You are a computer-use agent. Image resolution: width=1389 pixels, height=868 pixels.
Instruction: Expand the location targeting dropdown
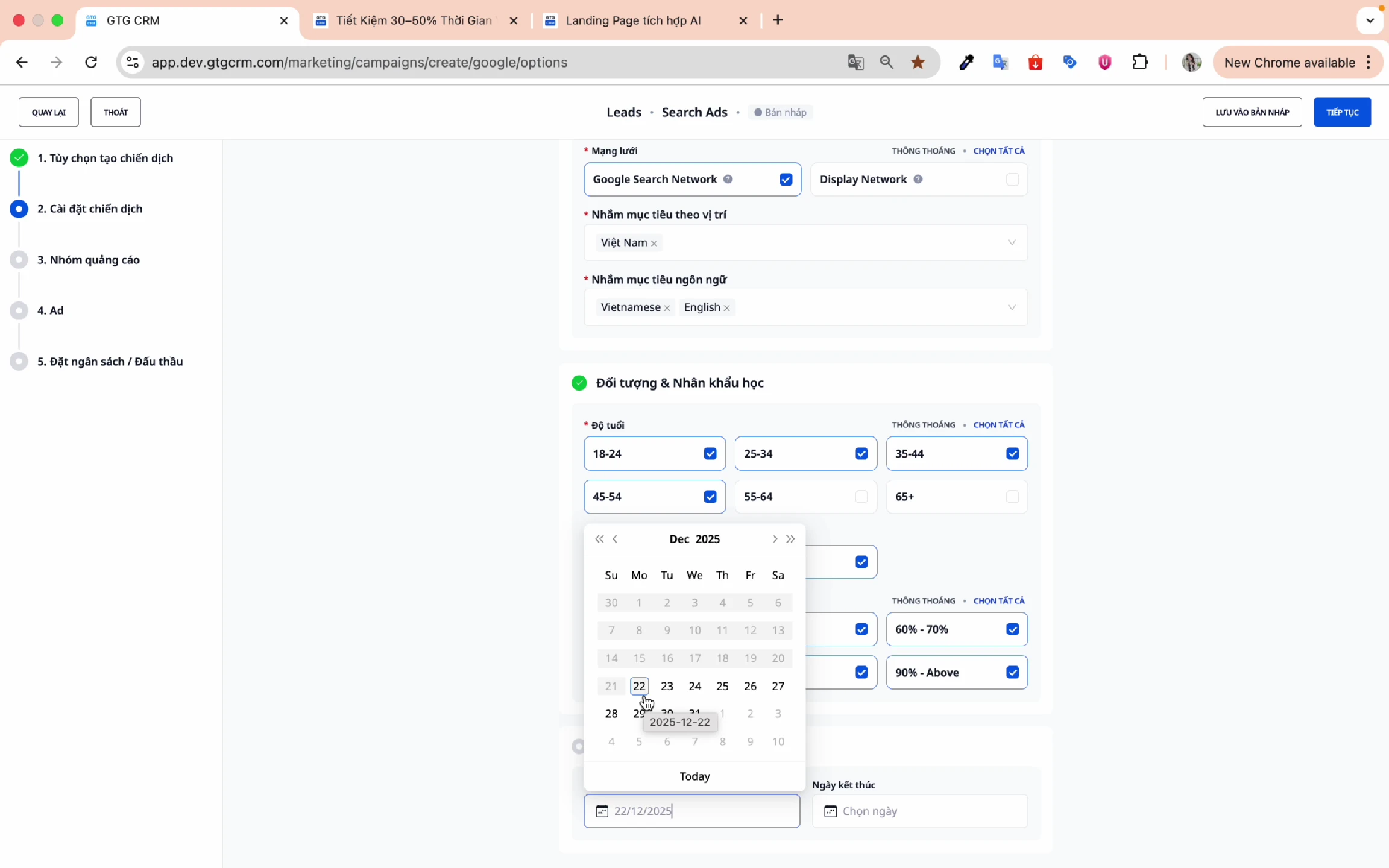pos(1012,242)
